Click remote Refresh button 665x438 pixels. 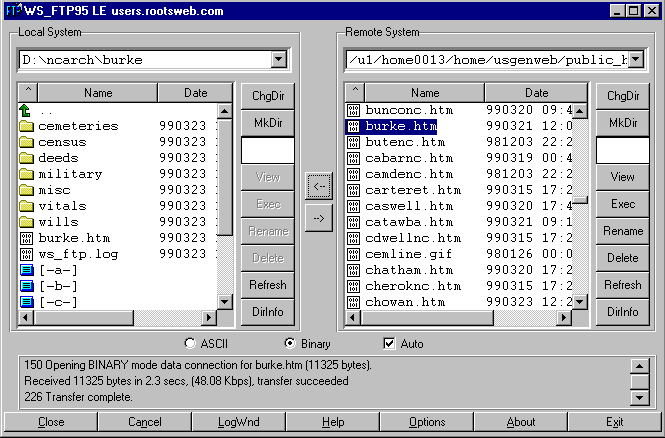click(622, 285)
